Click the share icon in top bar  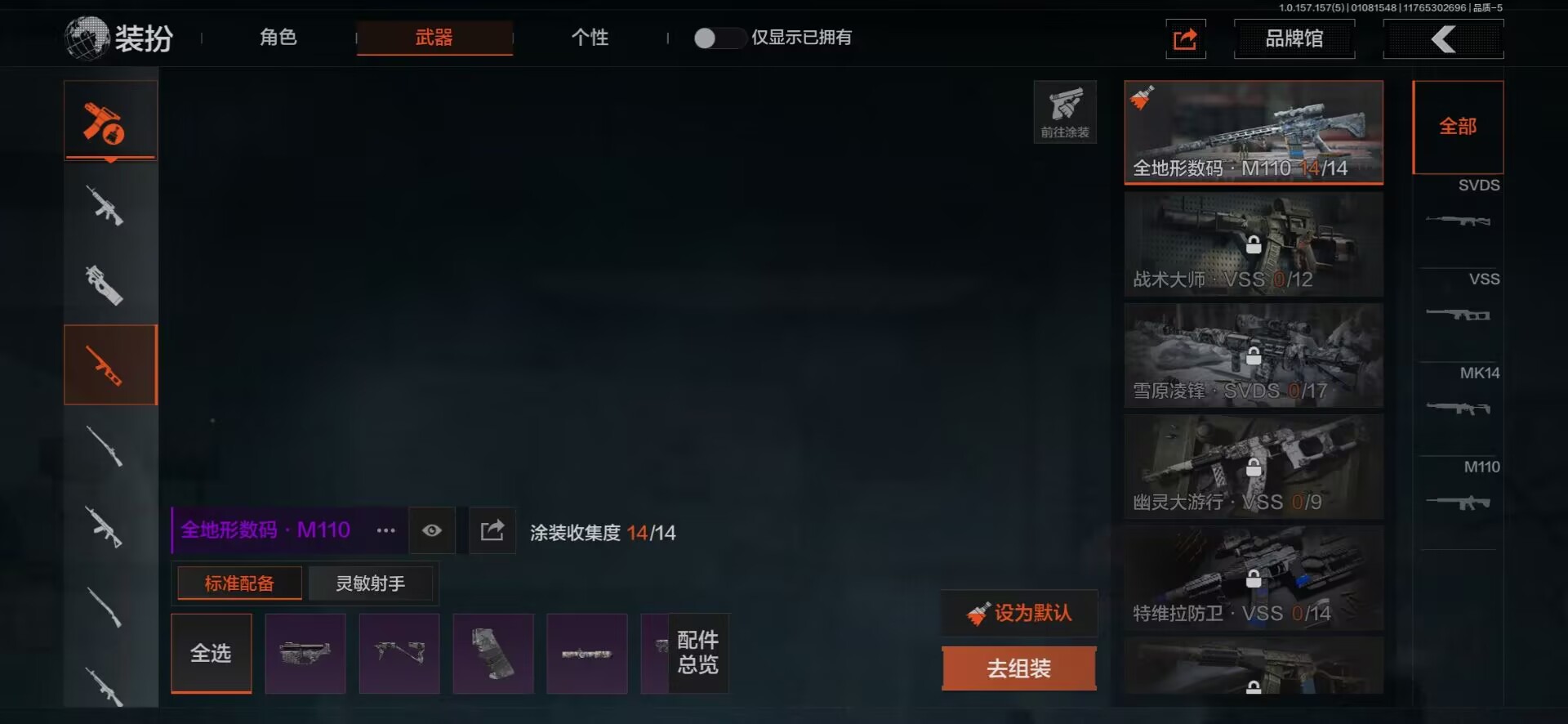tap(1185, 38)
